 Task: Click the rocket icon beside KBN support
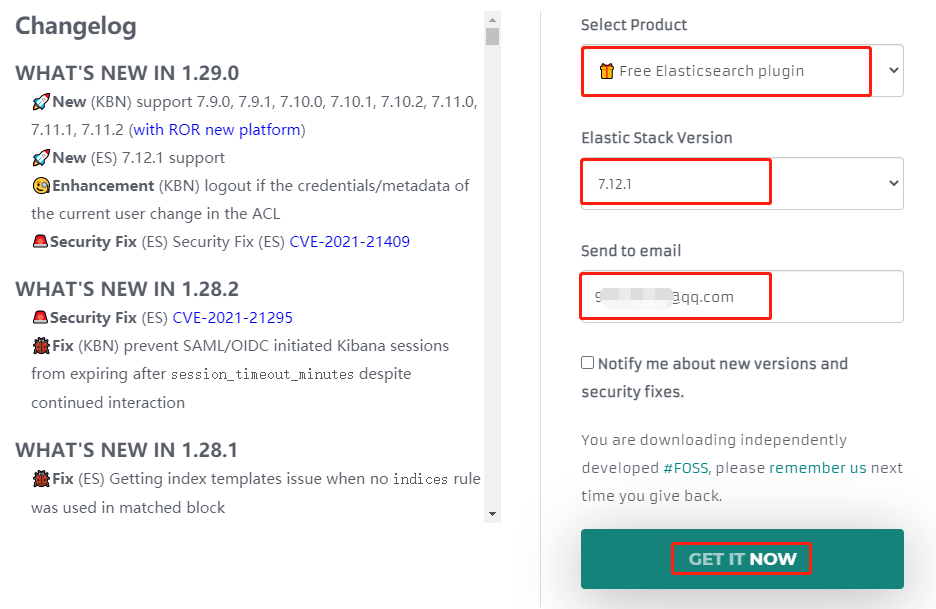click(41, 102)
